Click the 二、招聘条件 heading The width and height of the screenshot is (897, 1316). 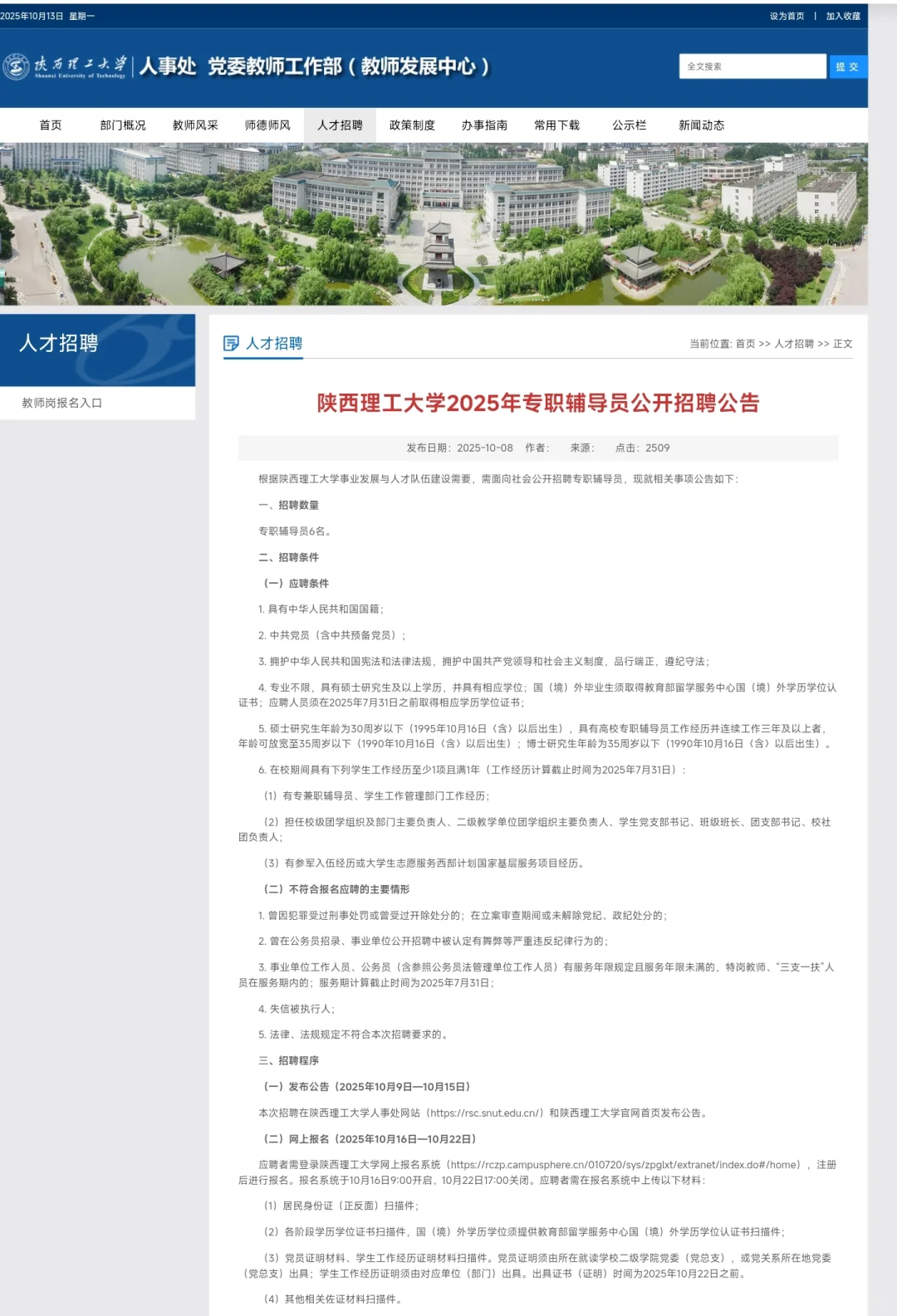288,557
